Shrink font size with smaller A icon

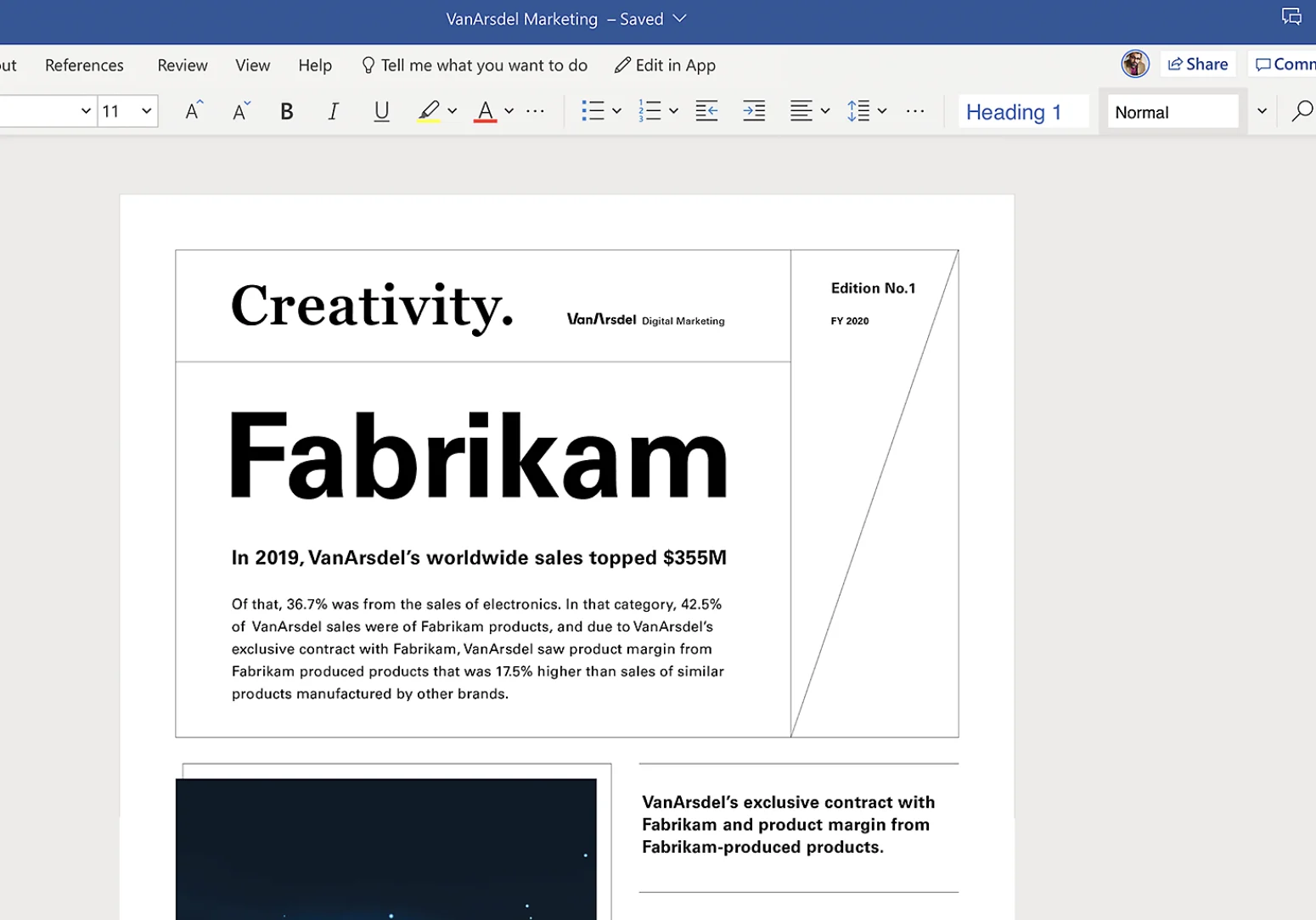click(241, 111)
